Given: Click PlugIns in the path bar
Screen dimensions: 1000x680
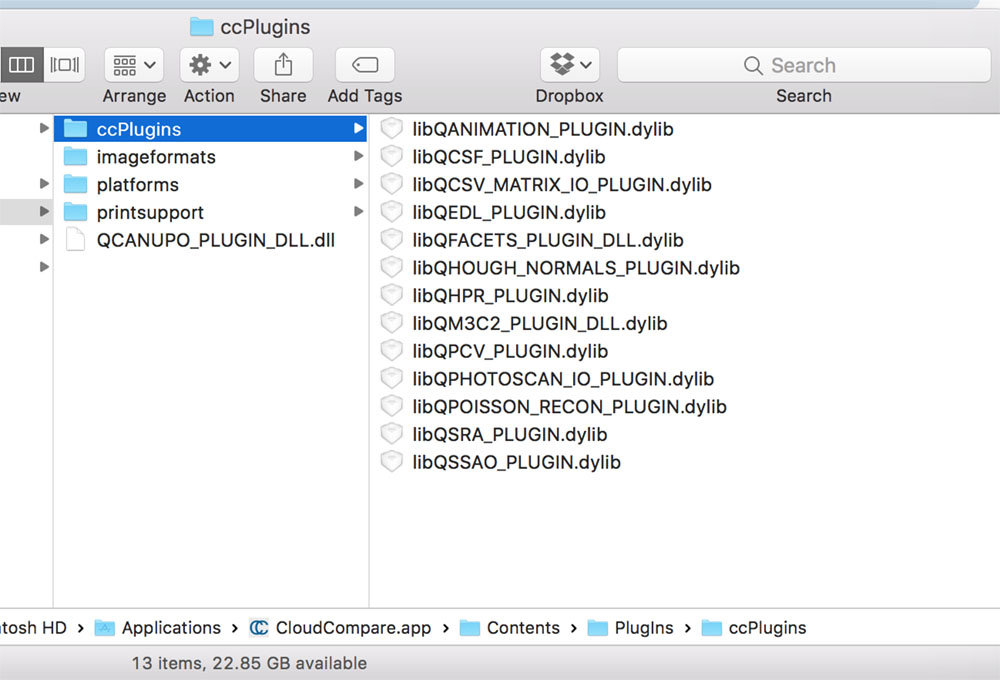Looking at the screenshot, I should (x=643, y=628).
